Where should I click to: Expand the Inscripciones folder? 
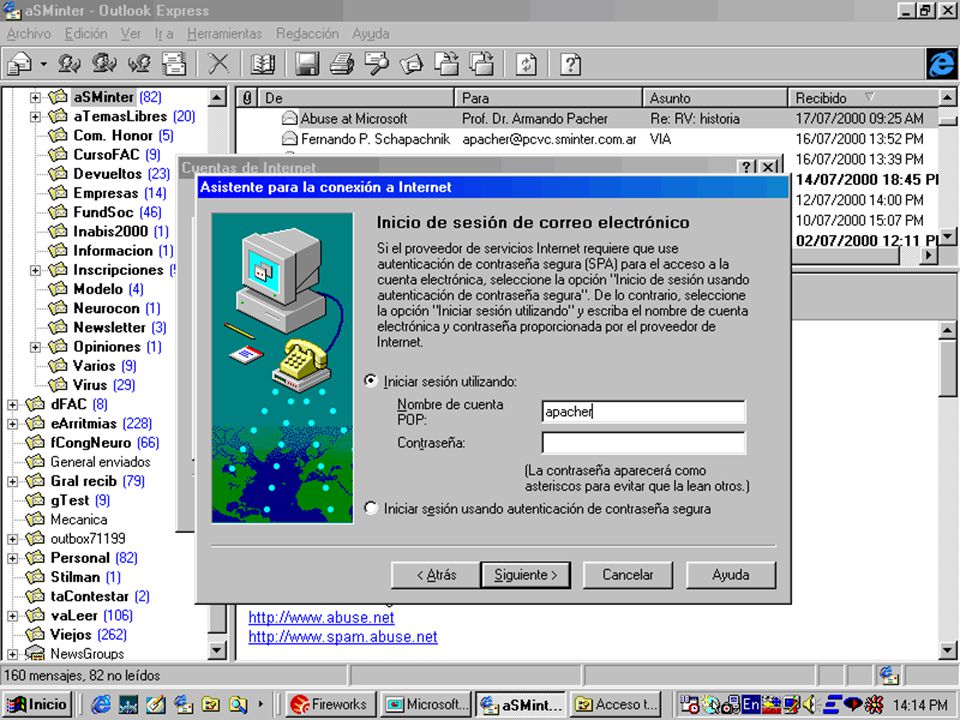(x=36, y=270)
